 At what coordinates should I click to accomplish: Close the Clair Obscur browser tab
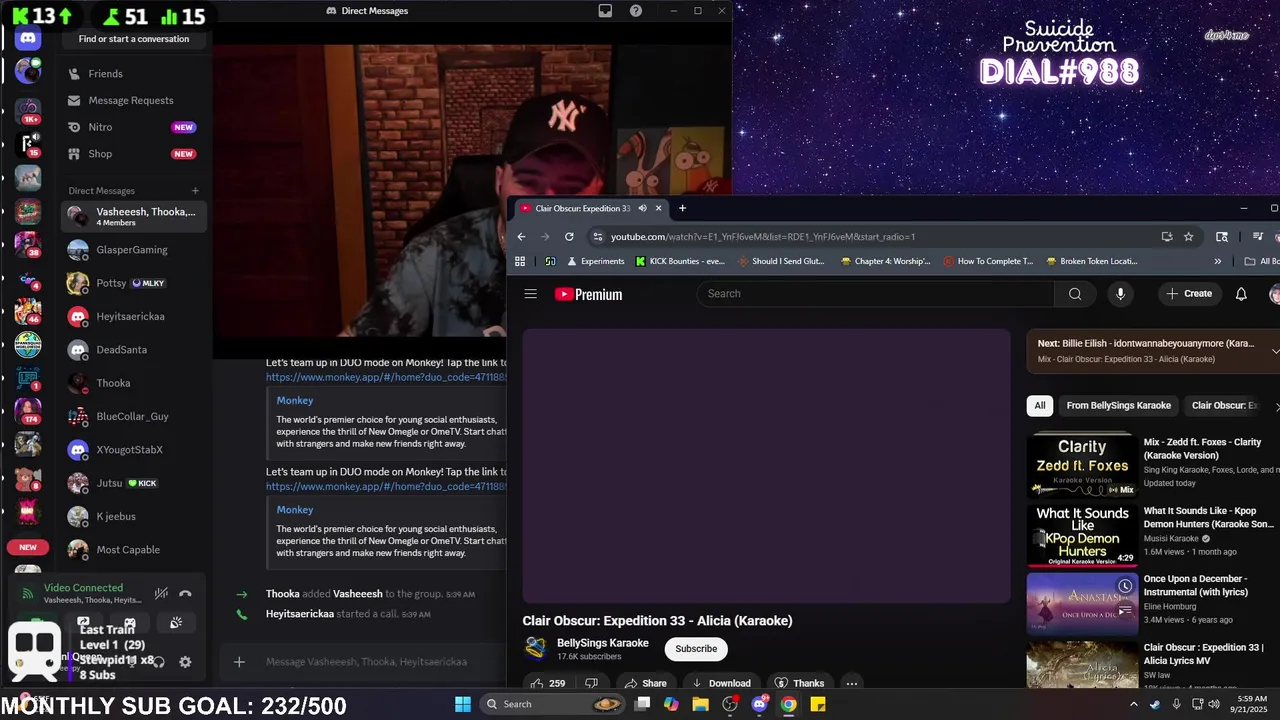(658, 208)
